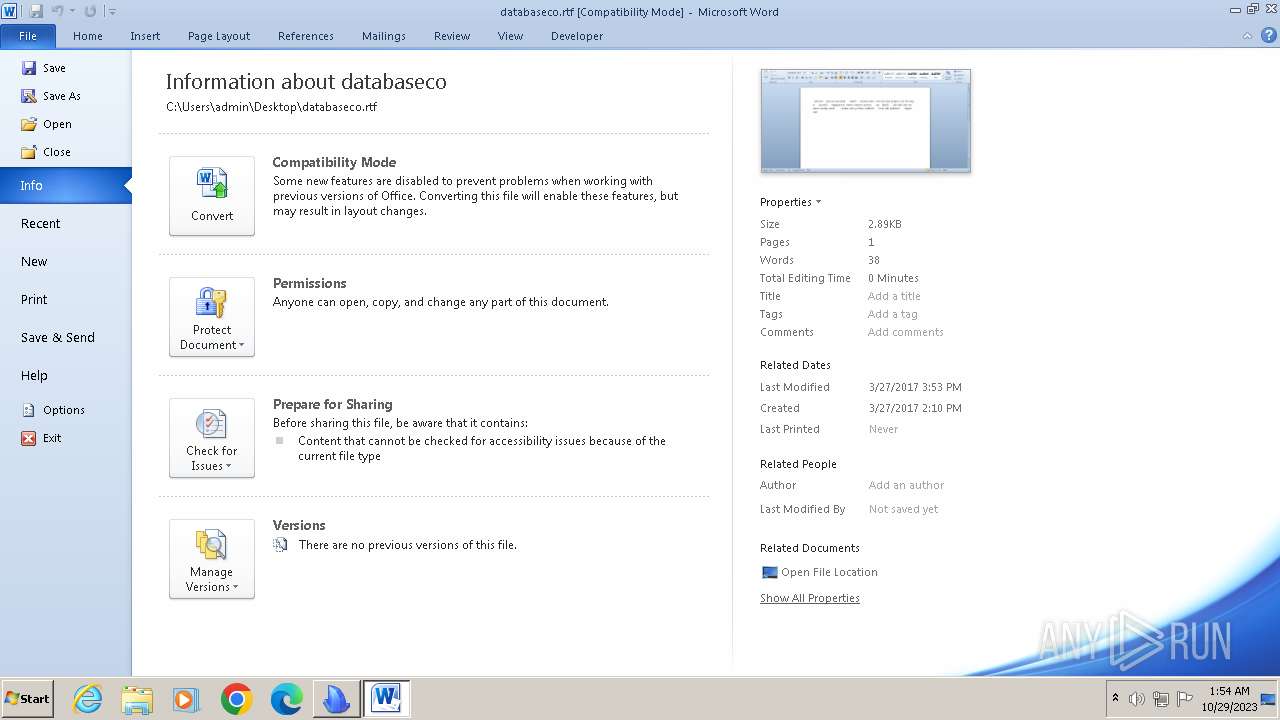Click the Add comments field
Image resolution: width=1280 pixels, height=720 pixels.
tap(905, 332)
